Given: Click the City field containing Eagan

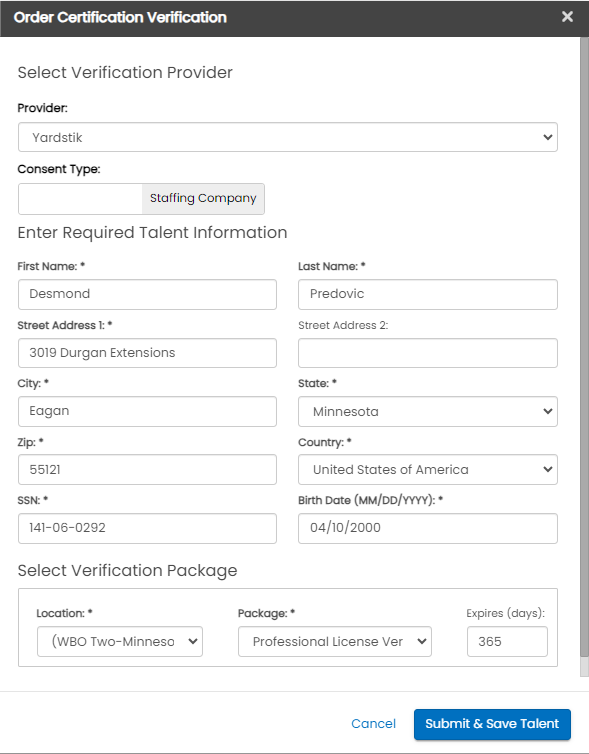Looking at the screenshot, I should click(147, 411).
